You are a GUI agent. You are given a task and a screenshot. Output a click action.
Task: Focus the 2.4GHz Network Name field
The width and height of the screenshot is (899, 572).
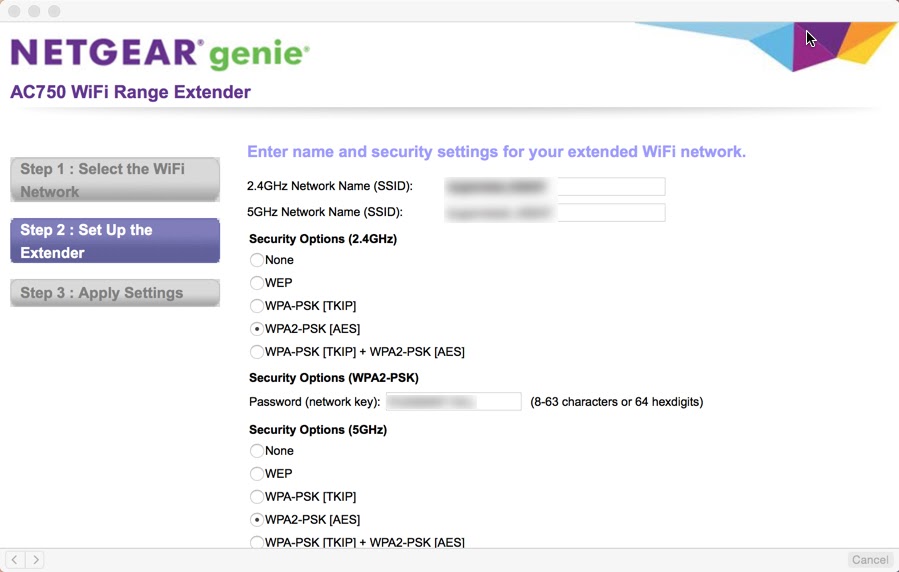554,186
